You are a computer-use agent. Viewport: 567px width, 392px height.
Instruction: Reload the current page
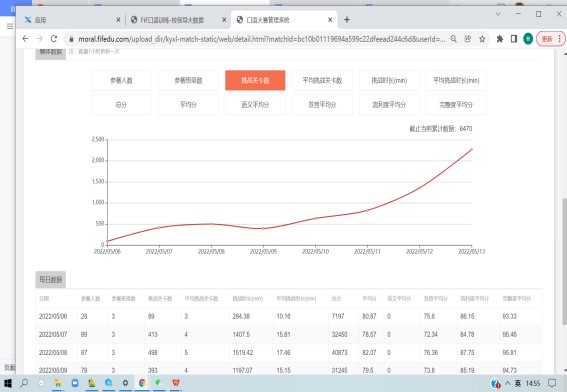click(54, 39)
